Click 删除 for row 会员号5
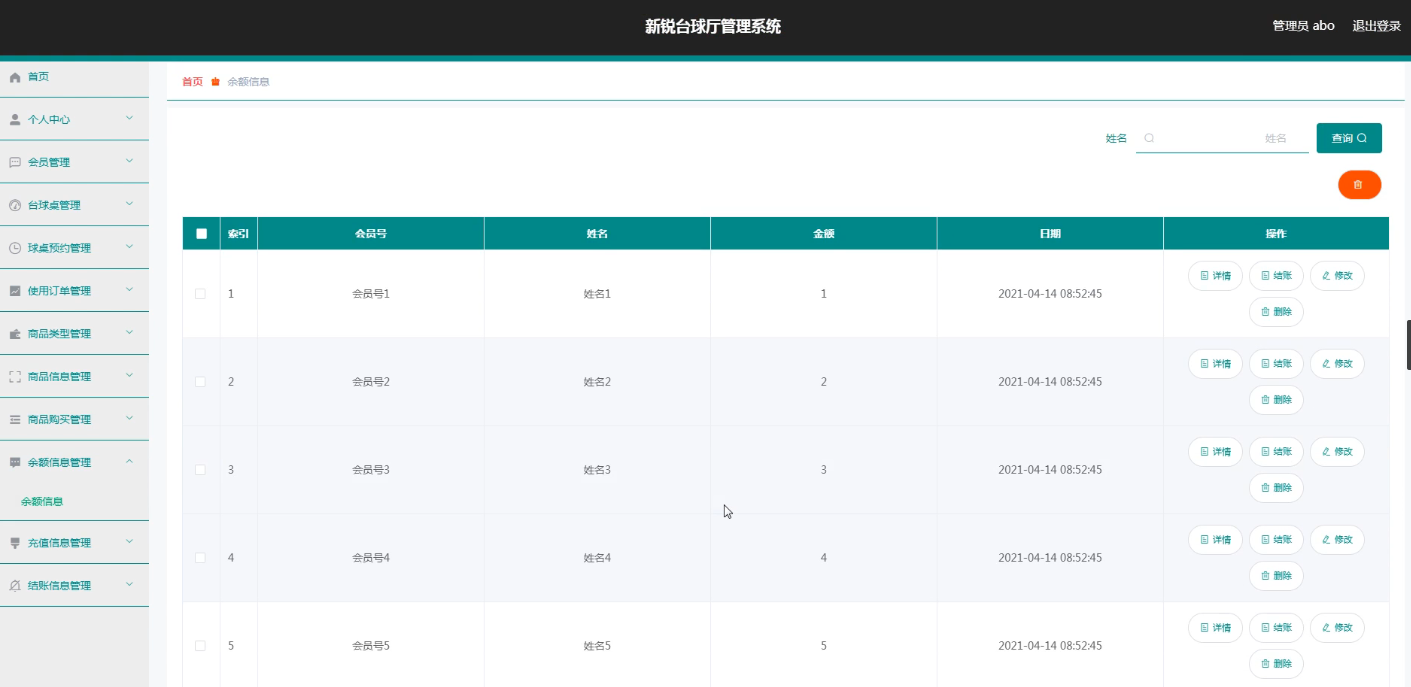 (x=1276, y=664)
